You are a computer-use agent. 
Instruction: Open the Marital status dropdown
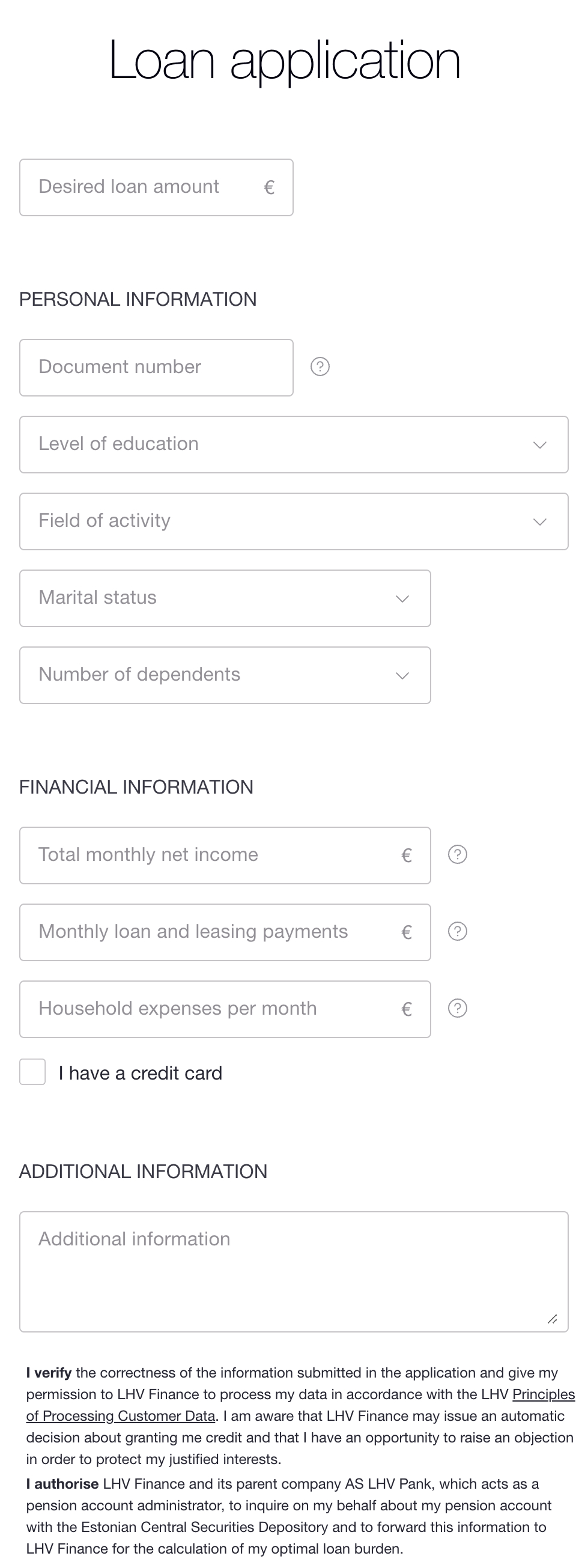click(225, 598)
